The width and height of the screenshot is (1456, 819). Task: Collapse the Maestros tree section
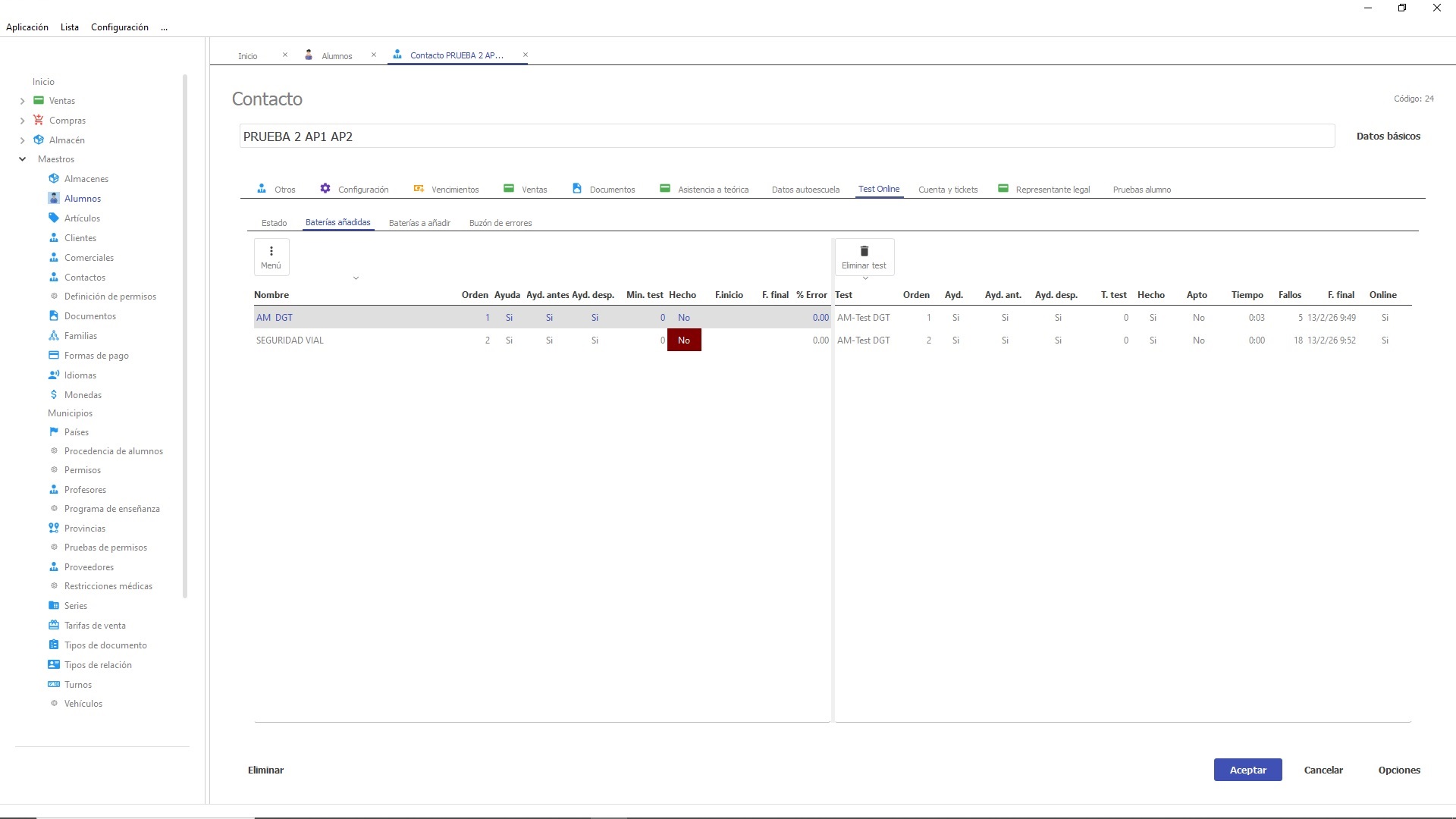click(22, 159)
